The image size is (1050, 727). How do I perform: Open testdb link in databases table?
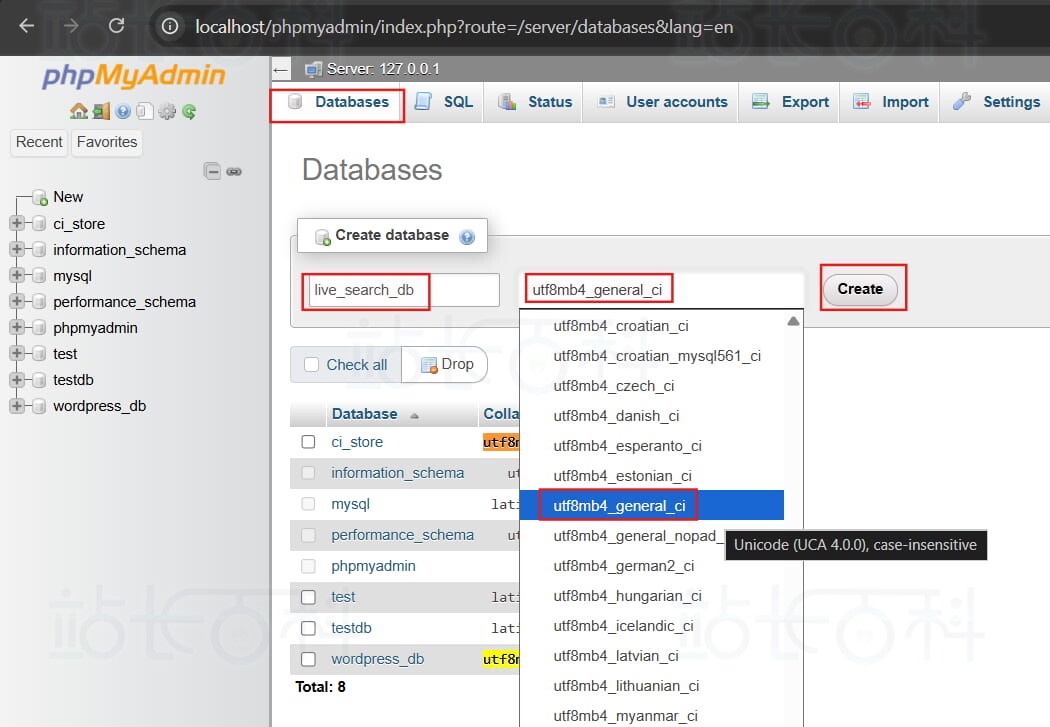pos(351,628)
